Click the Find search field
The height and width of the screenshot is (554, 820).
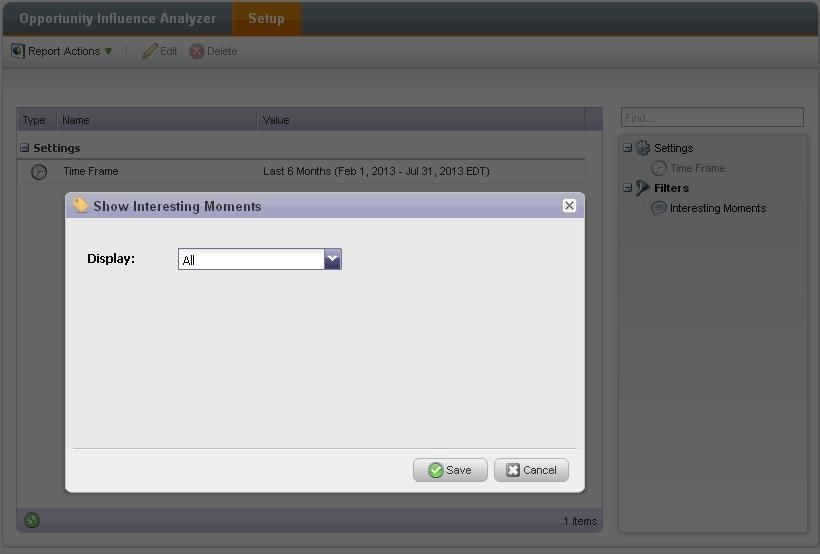tap(712, 117)
